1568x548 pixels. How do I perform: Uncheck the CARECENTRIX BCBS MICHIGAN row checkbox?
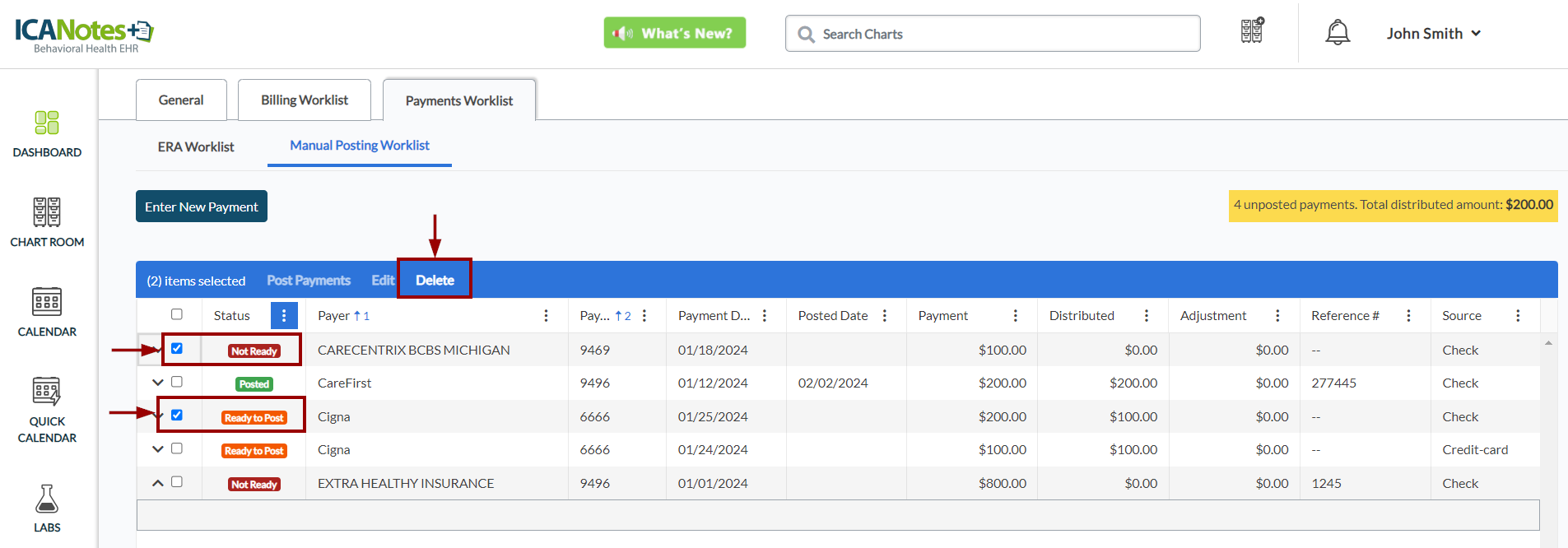point(177,349)
